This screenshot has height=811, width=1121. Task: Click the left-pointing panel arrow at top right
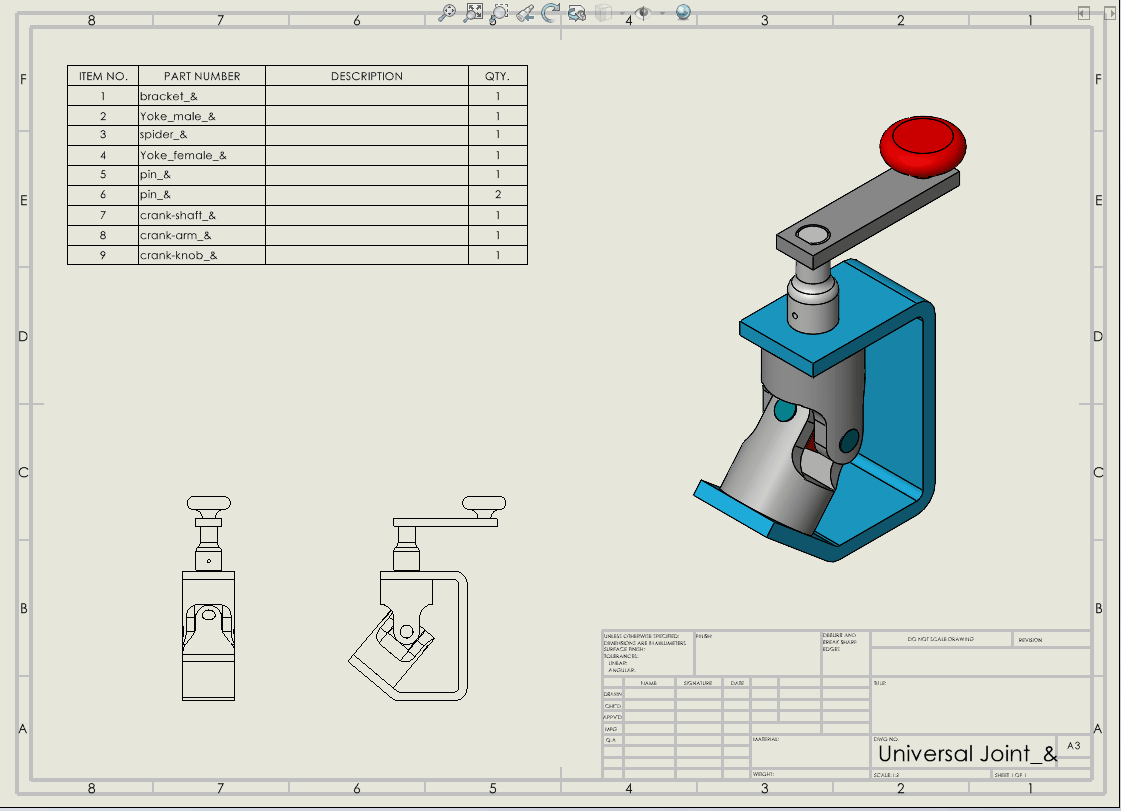pyautogui.click(x=1083, y=12)
